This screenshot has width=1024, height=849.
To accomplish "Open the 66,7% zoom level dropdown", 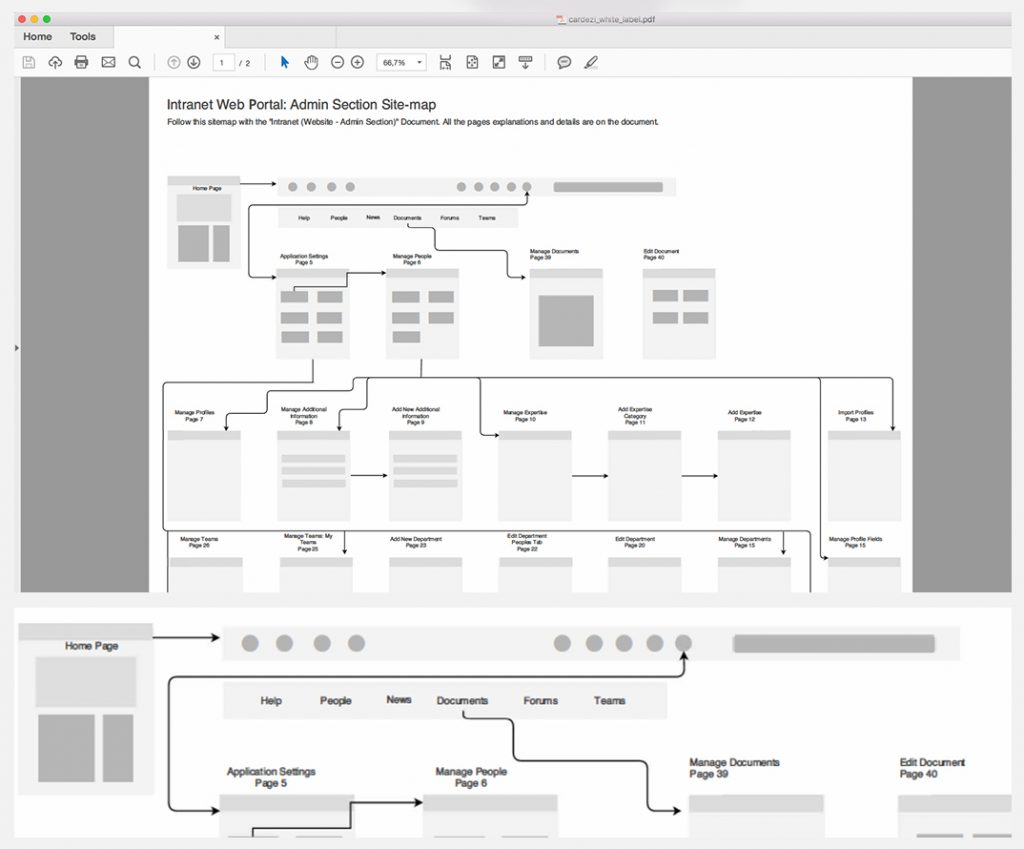I will point(401,62).
